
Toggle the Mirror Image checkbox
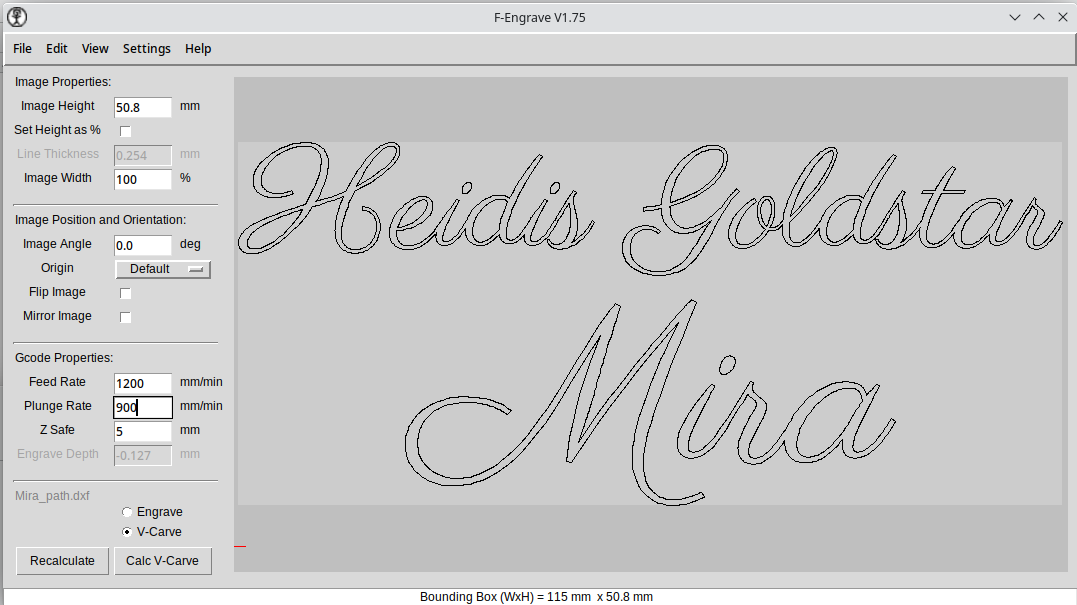click(x=126, y=317)
